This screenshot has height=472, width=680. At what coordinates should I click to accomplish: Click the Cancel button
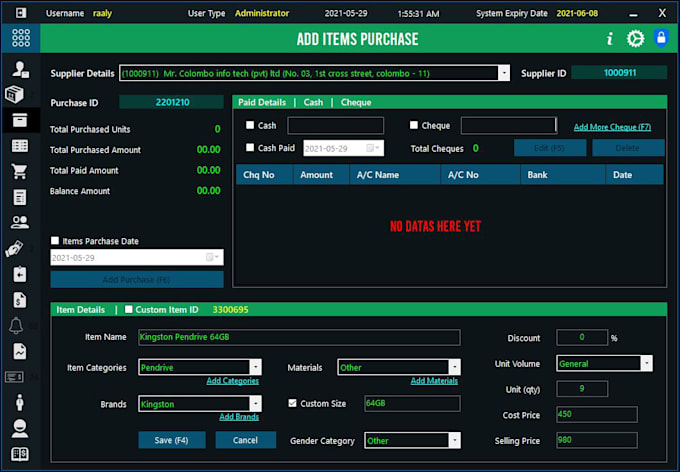[245, 440]
